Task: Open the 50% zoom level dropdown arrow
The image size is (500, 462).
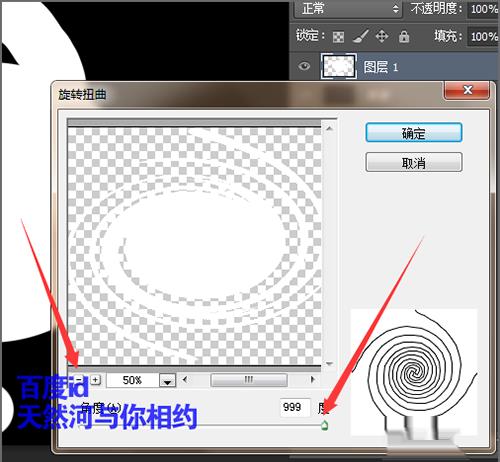Action: point(167,380)
